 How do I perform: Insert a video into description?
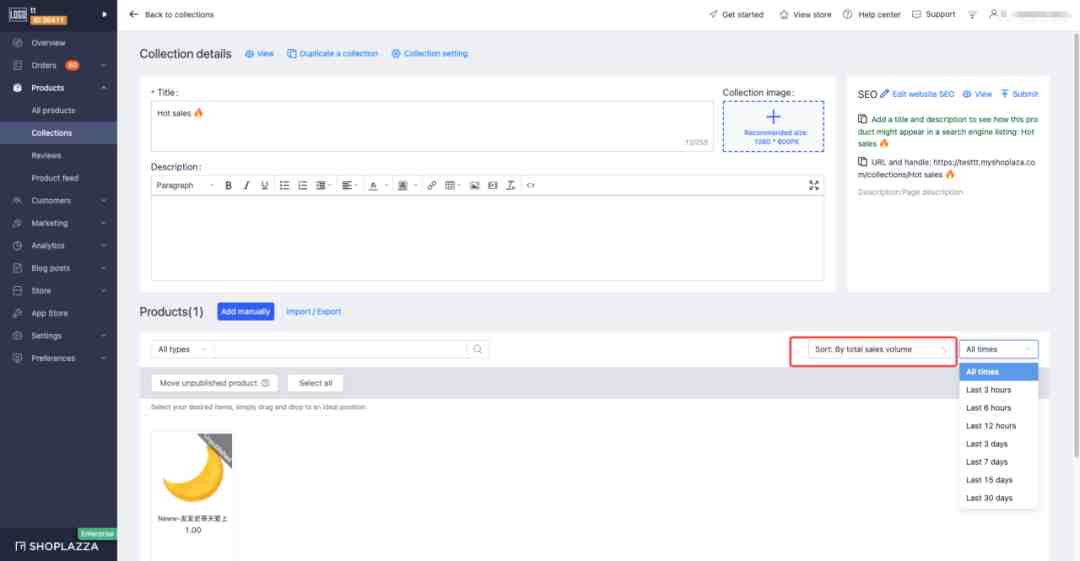(492, 185)
